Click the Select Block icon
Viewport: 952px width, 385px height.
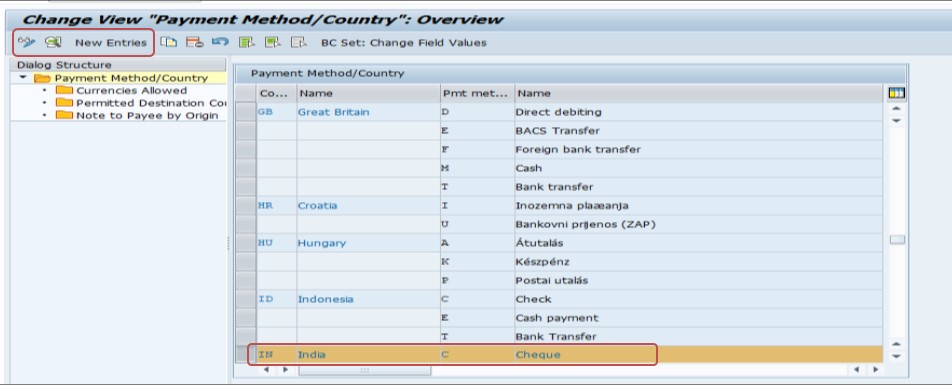[272, 43]
